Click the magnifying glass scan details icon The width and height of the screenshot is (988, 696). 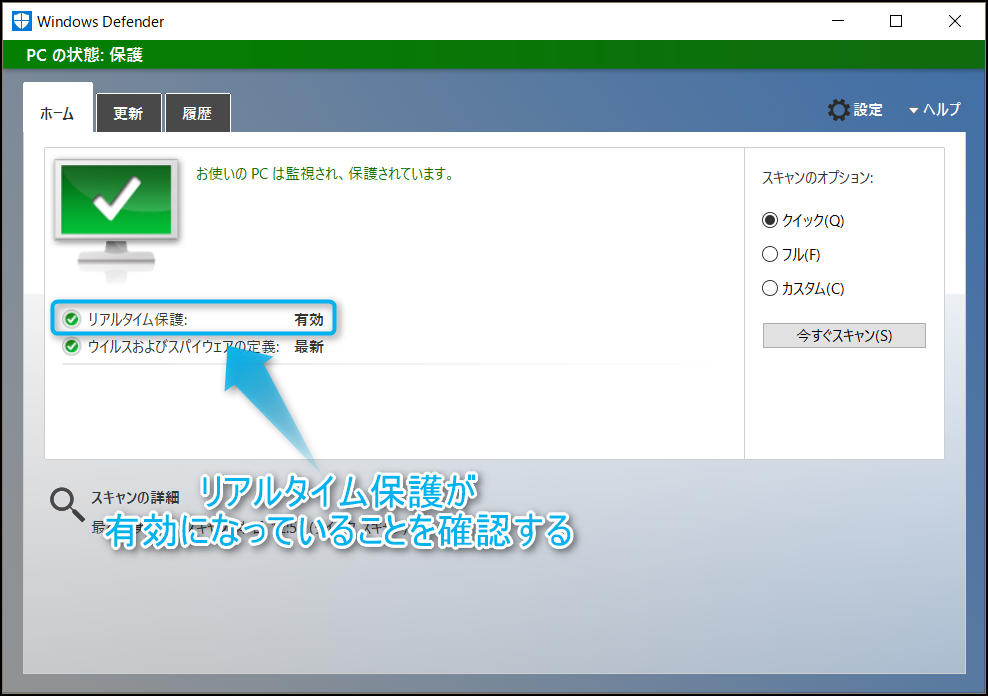tap(67, 505)
